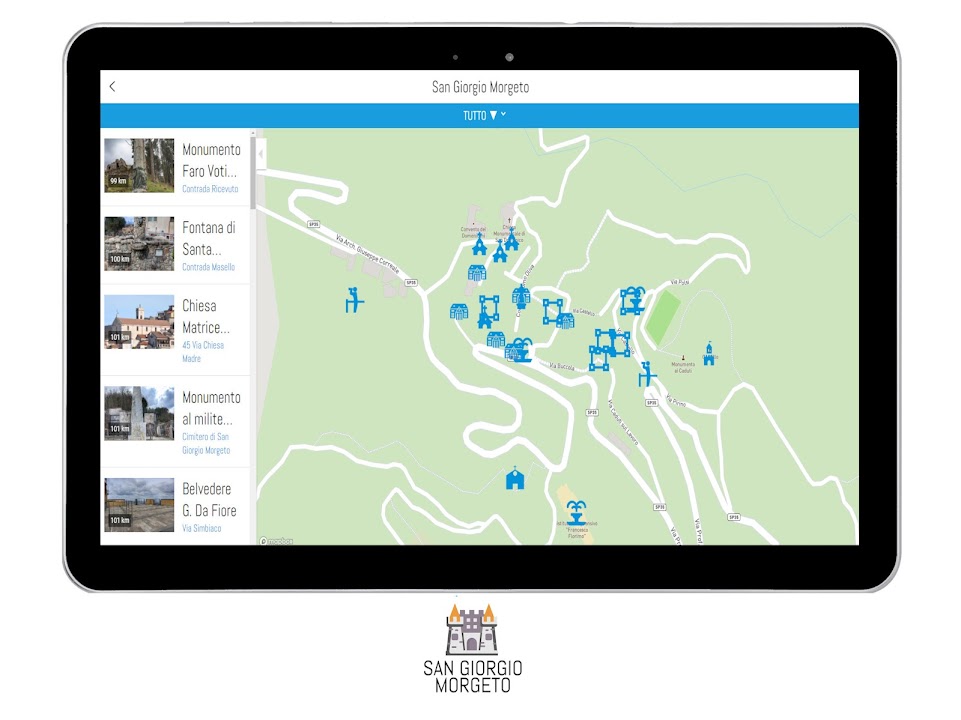Select the chapel marker south of town
This screenshot has width=961, height=720.
515,478
